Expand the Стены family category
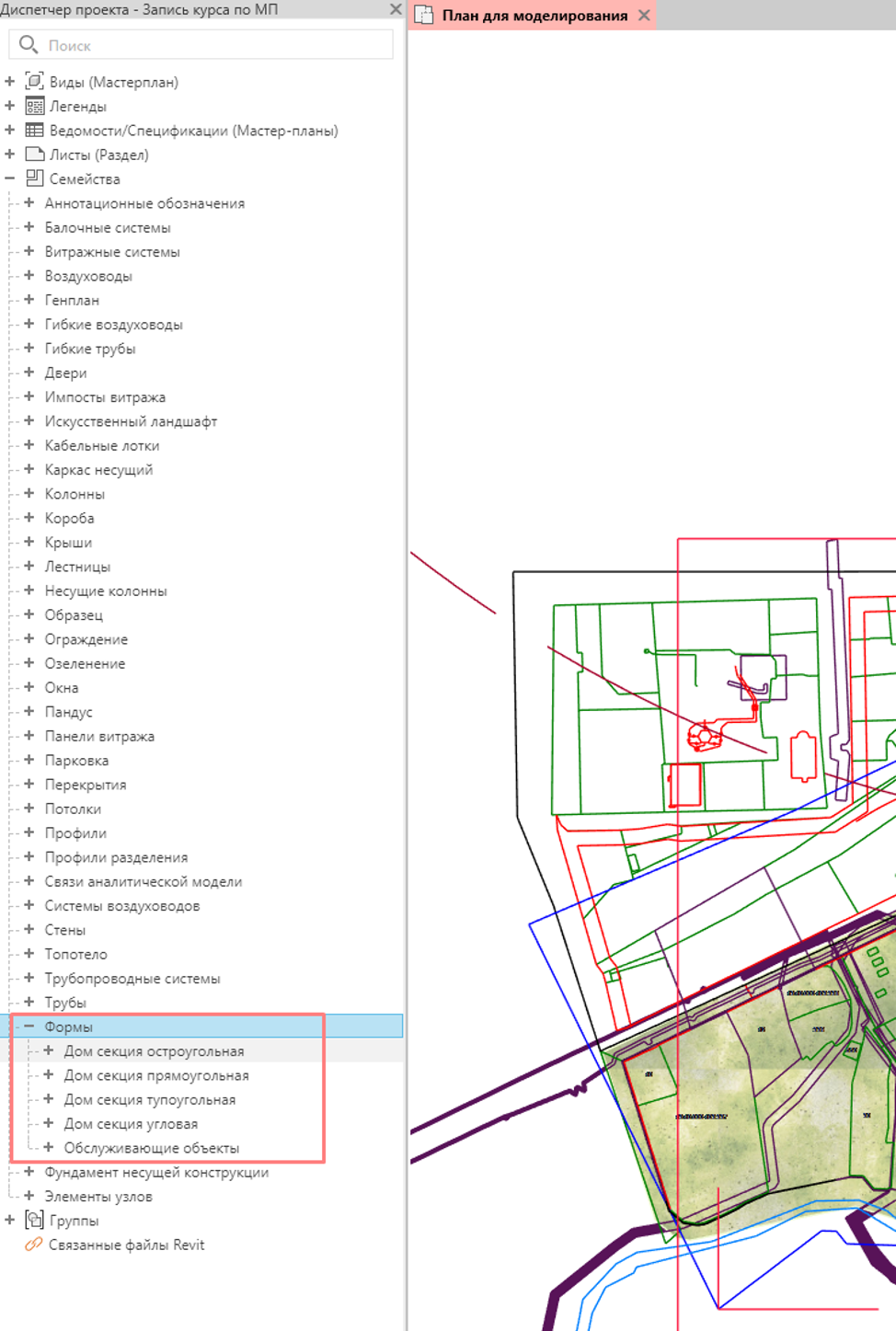The image size is (896, 1331). 29,929
